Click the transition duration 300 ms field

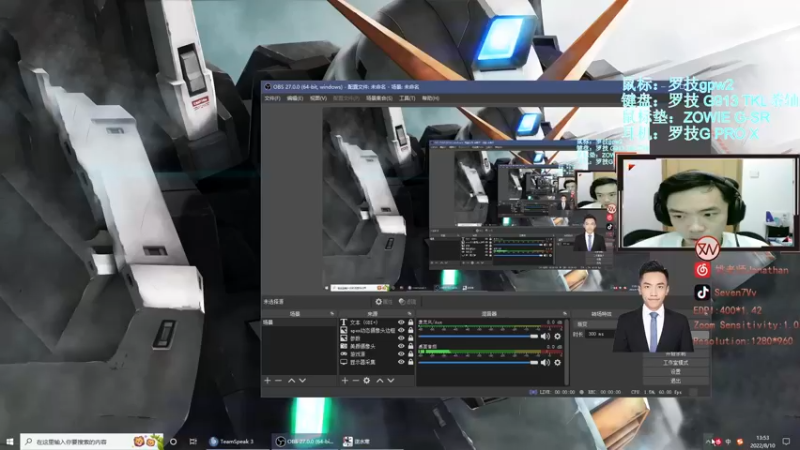click(x=601, y=334)
